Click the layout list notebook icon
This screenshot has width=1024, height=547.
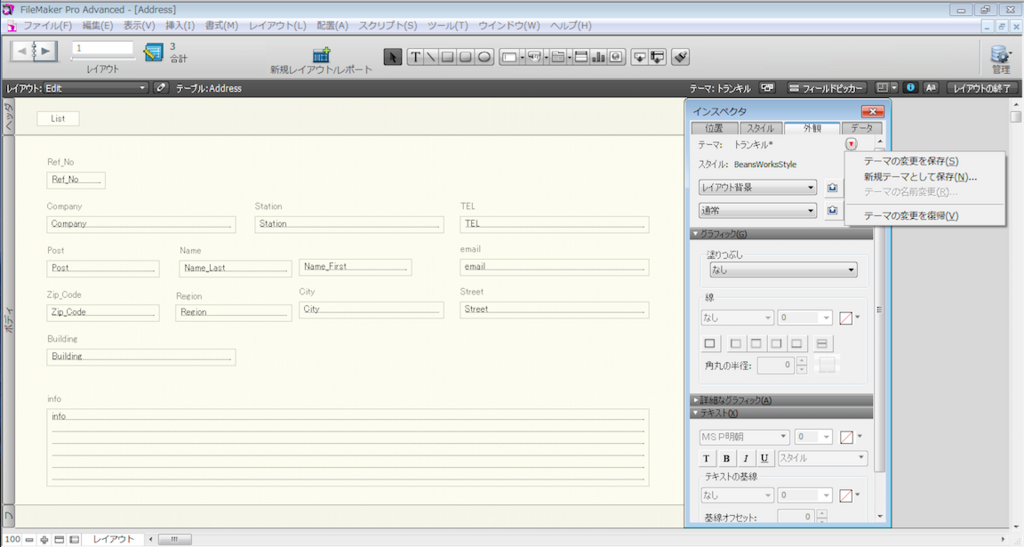[153, 52]
